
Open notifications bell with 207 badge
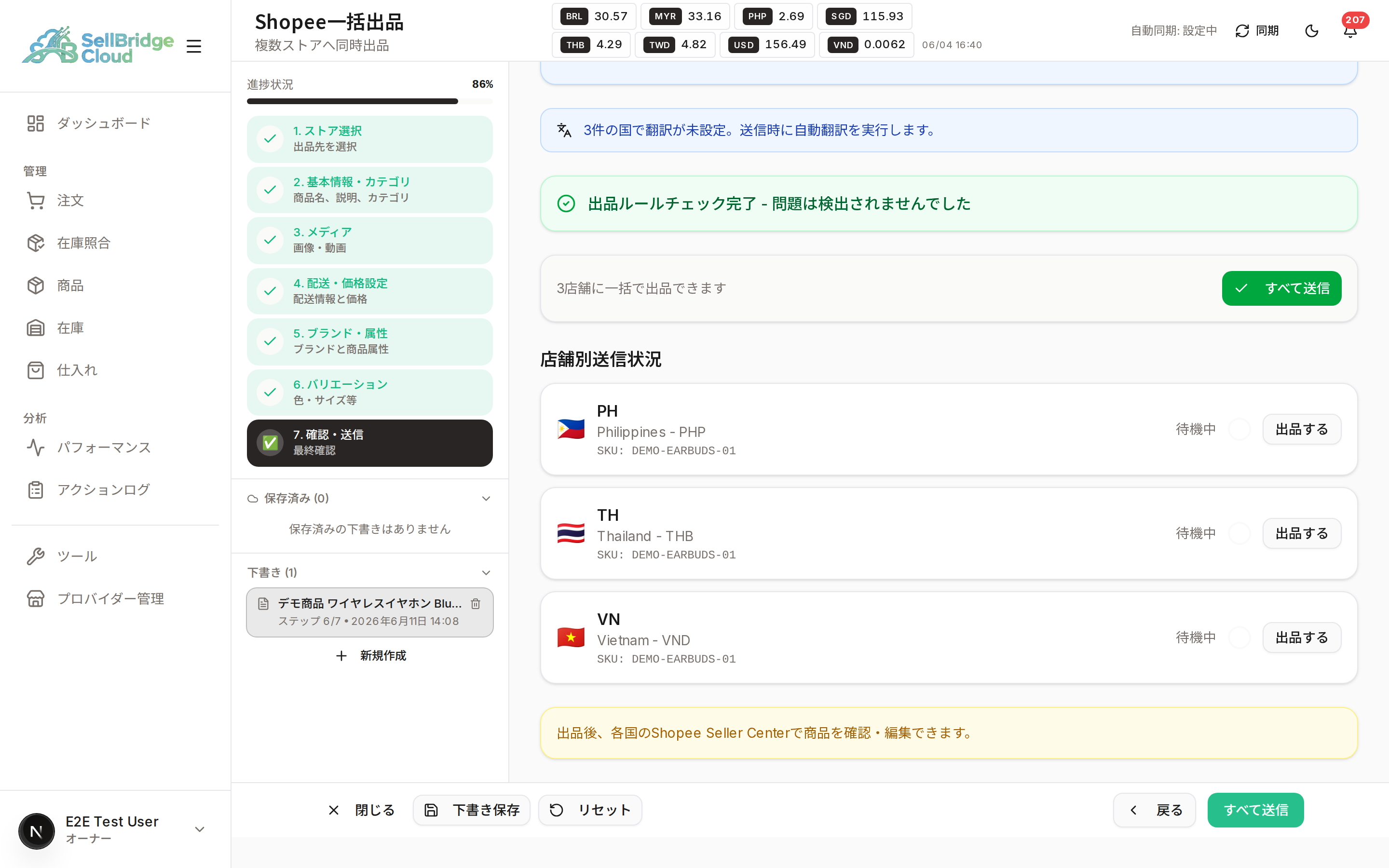click(1350, 30)
